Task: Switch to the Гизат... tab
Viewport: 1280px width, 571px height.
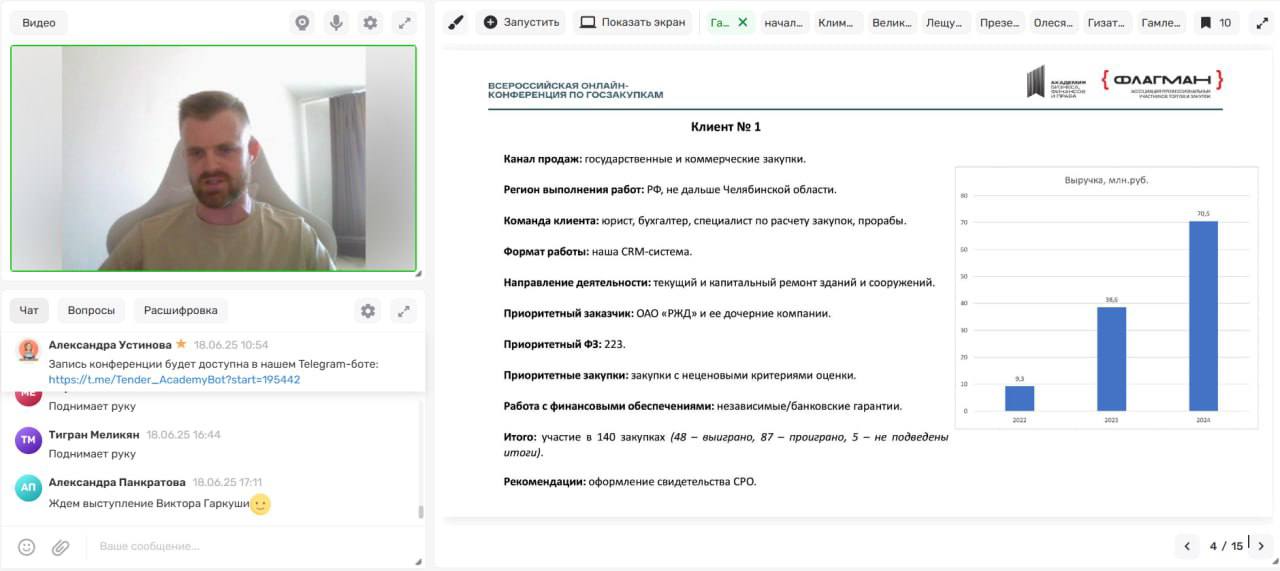Action: pyautogui.click(x=1107, y=22)
